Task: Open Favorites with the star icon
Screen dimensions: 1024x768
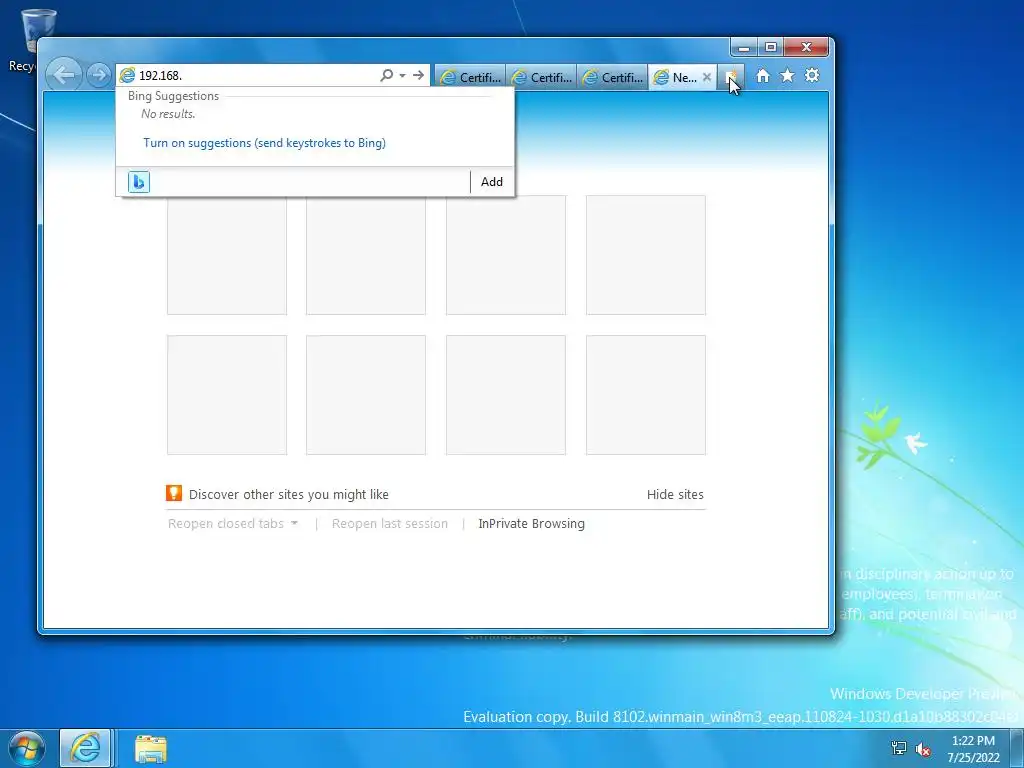Action: pos(788,76)
